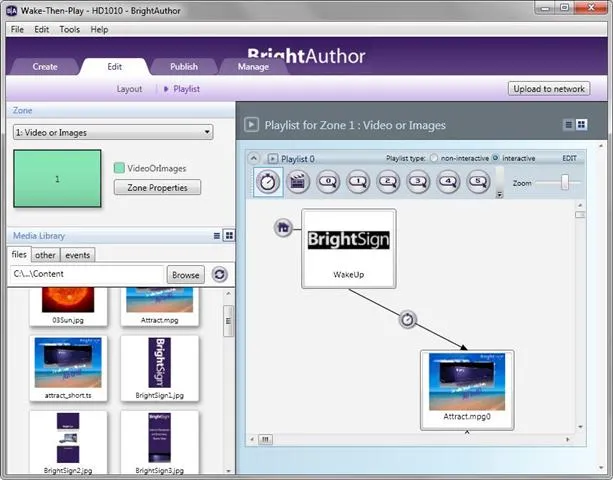The height and width of the screenshot is (480, 613).
Task: Collapse Playlist 0 with the up chevron
Action: (x=254, y=158)
